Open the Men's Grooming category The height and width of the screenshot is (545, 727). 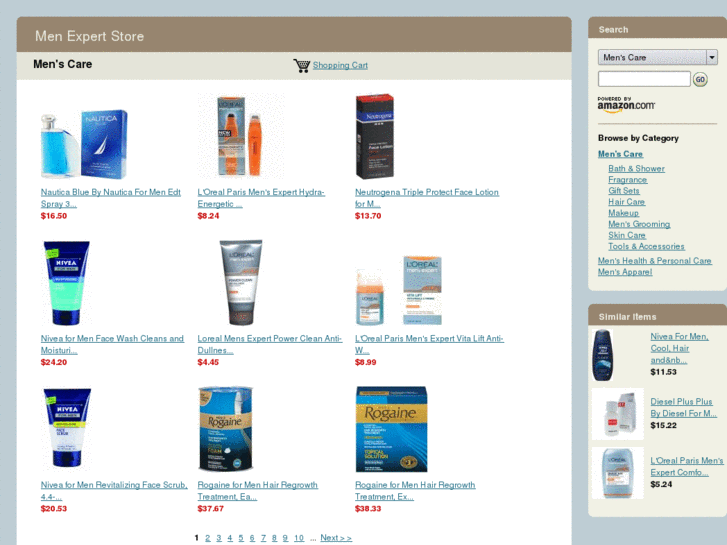click(x=639, y=224)
